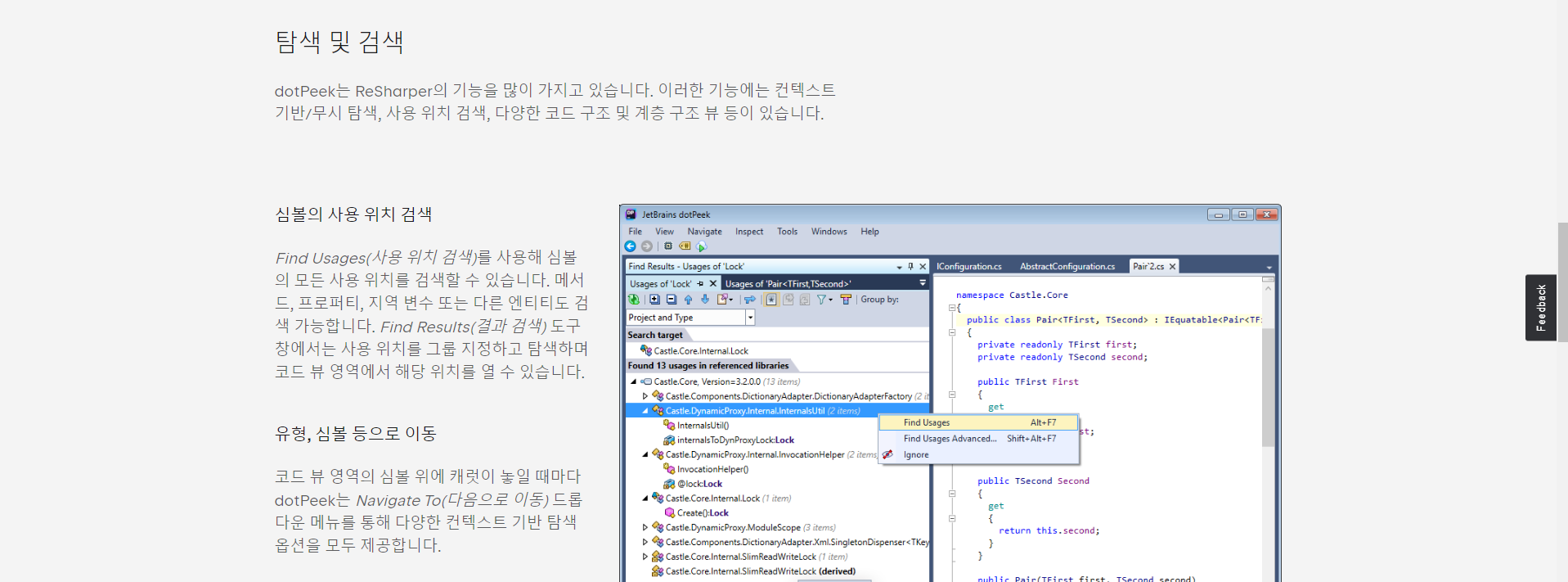
Task: Open the editor tabs dropdown arrow
Action: [1269, 268]
